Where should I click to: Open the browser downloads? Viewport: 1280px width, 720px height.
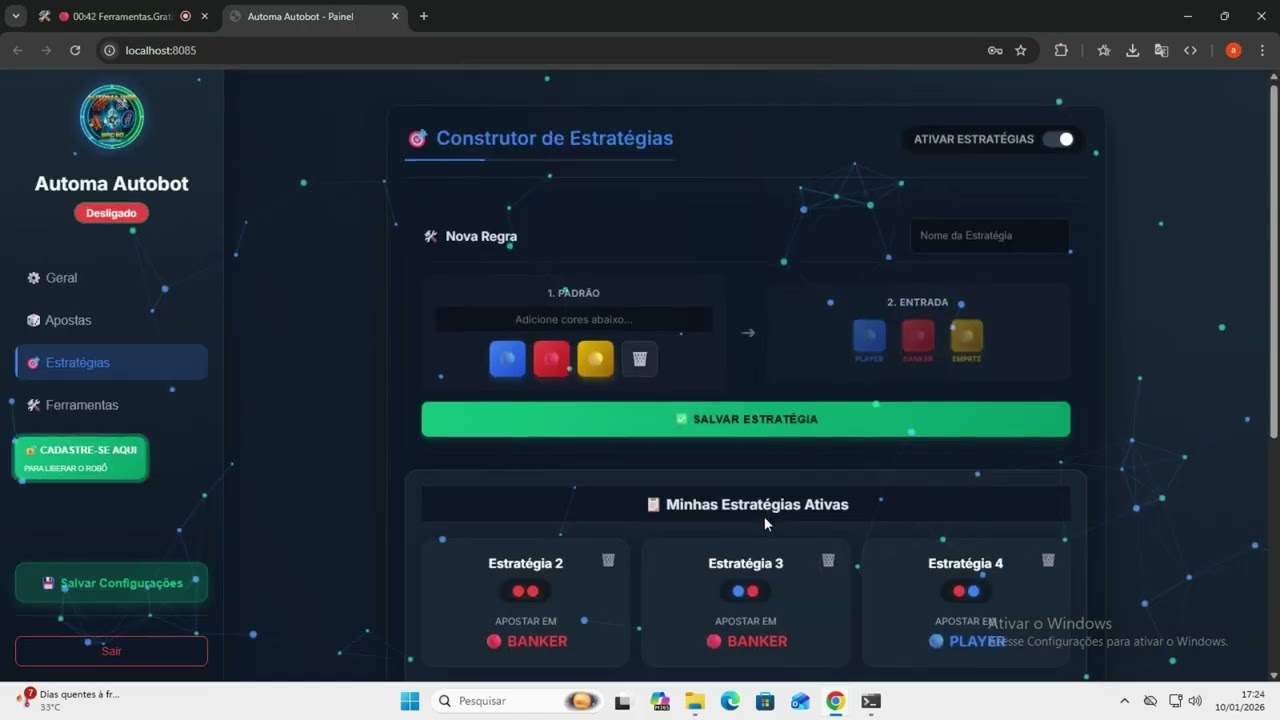point(1132,50)
